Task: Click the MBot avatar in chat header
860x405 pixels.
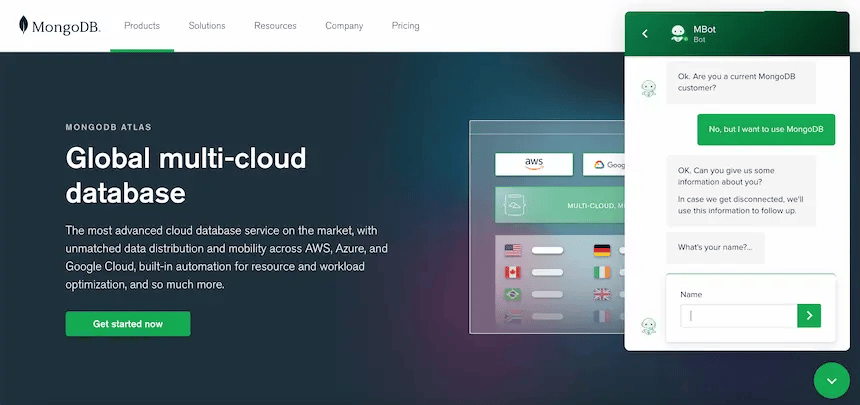Action: tap(679, 33)
